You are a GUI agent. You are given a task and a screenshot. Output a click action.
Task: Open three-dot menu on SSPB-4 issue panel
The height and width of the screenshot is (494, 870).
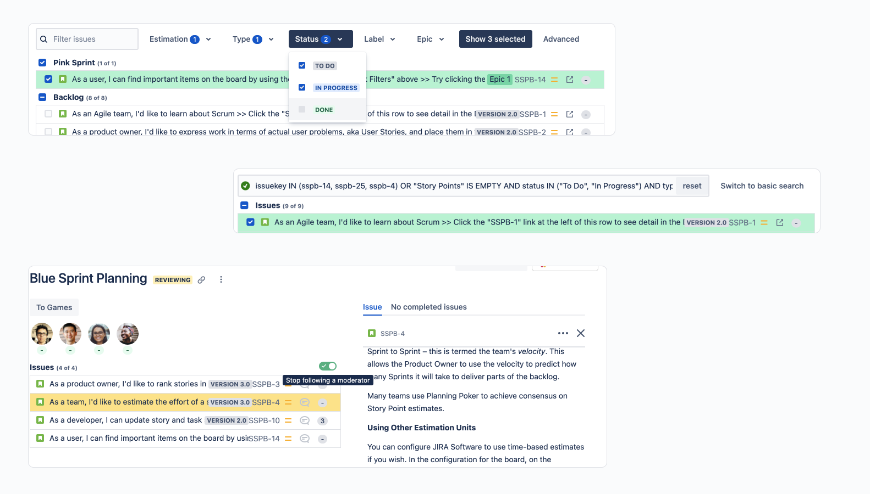point(563,333)
